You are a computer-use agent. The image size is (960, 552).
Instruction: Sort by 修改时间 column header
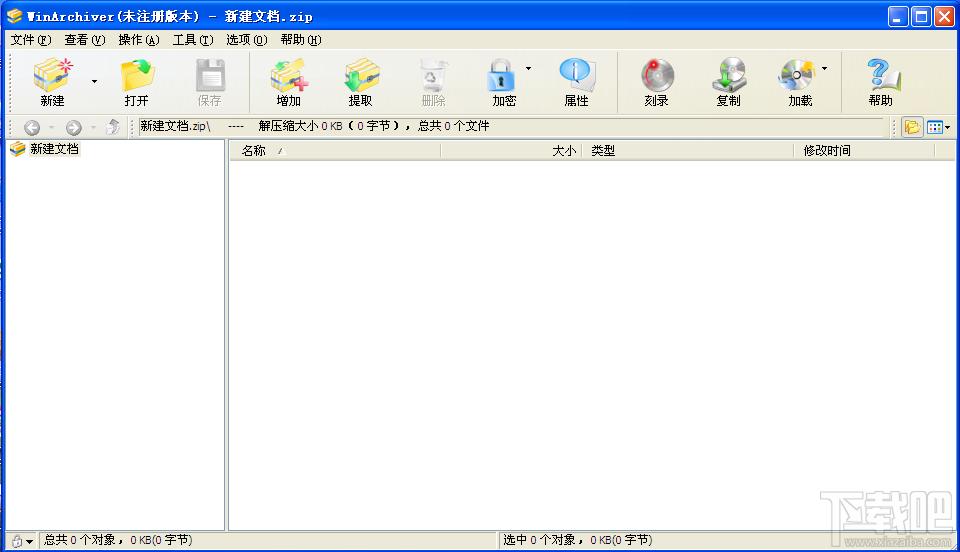[826, 151]
